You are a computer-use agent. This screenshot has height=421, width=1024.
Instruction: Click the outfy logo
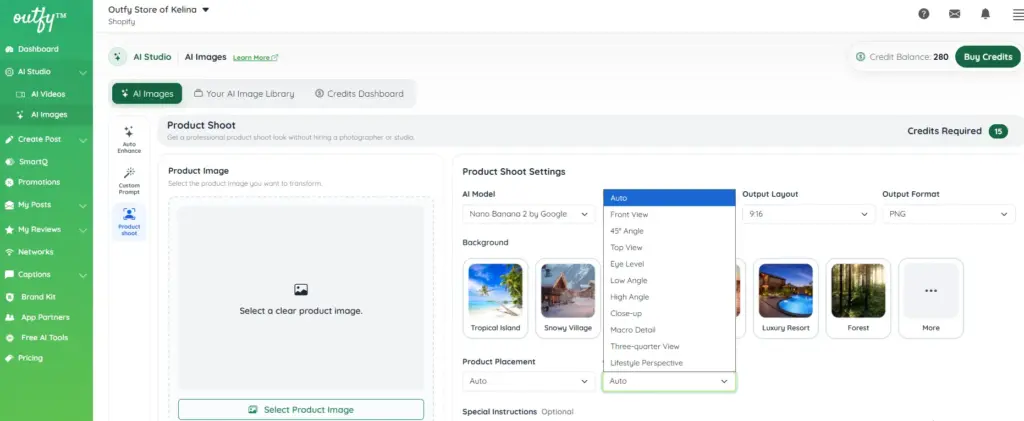click(40, 21)
